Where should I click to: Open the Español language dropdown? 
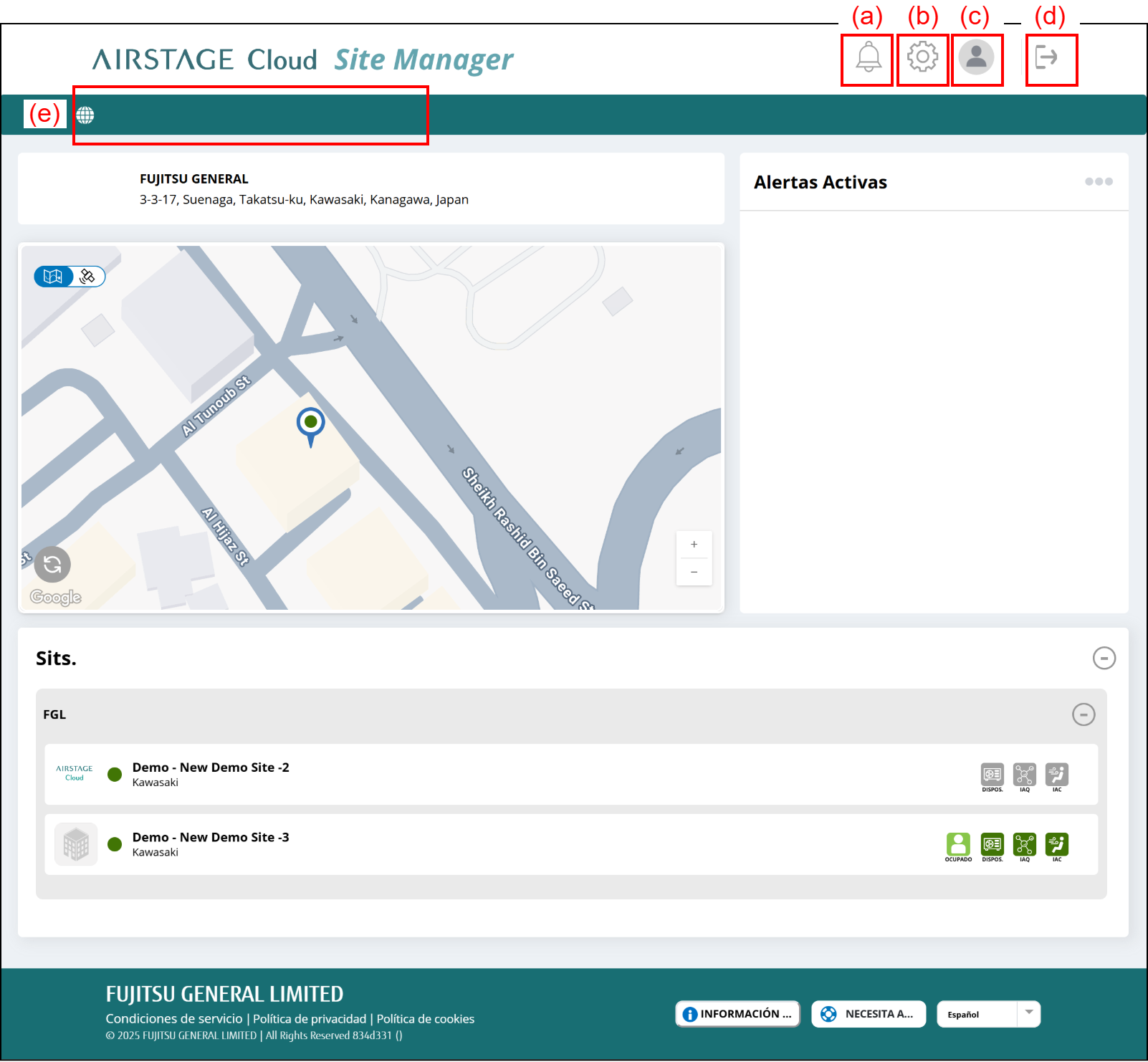tap(988, 1014)
